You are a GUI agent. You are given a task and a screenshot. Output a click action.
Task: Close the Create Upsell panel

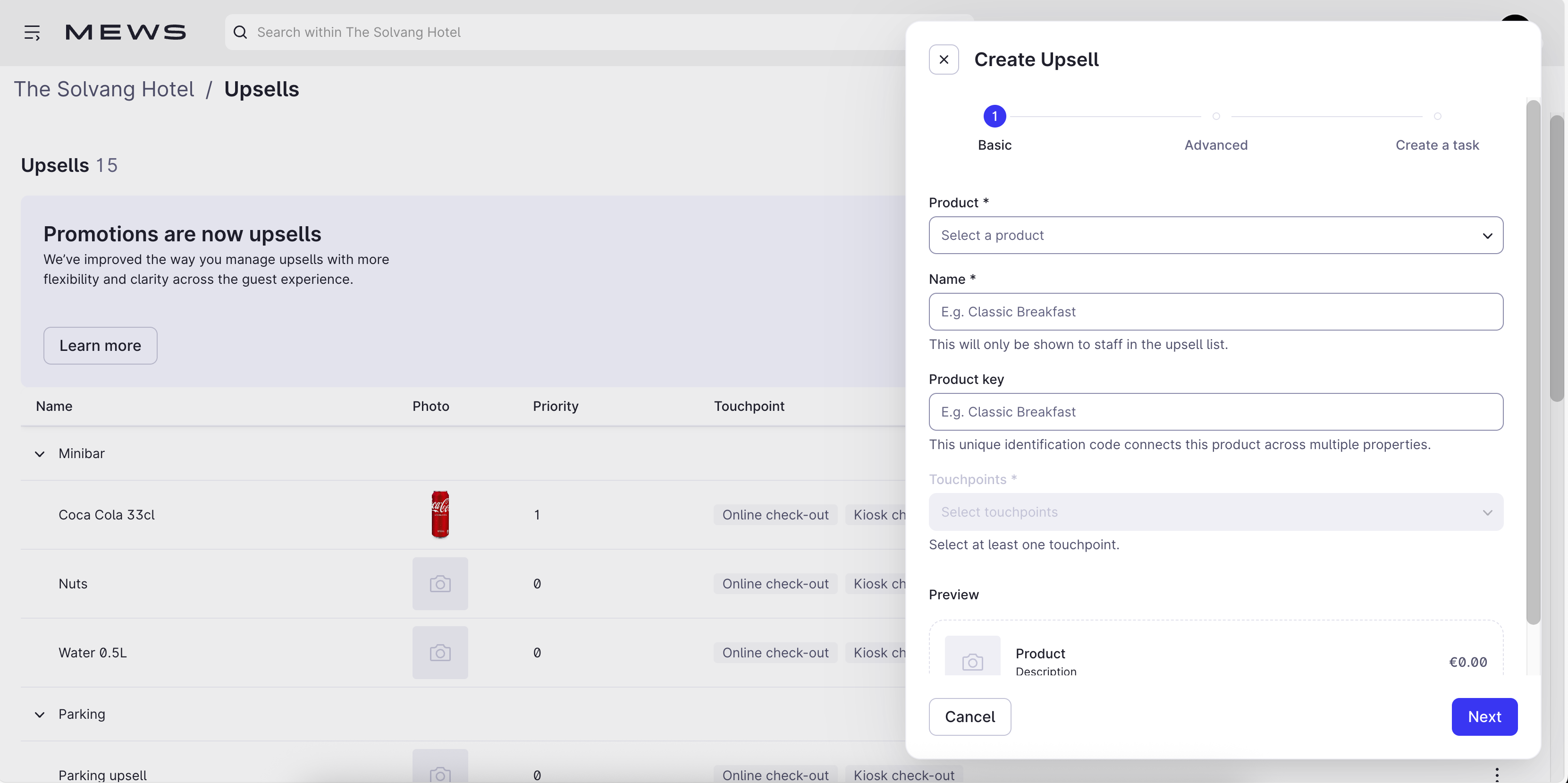coord(944,60)
